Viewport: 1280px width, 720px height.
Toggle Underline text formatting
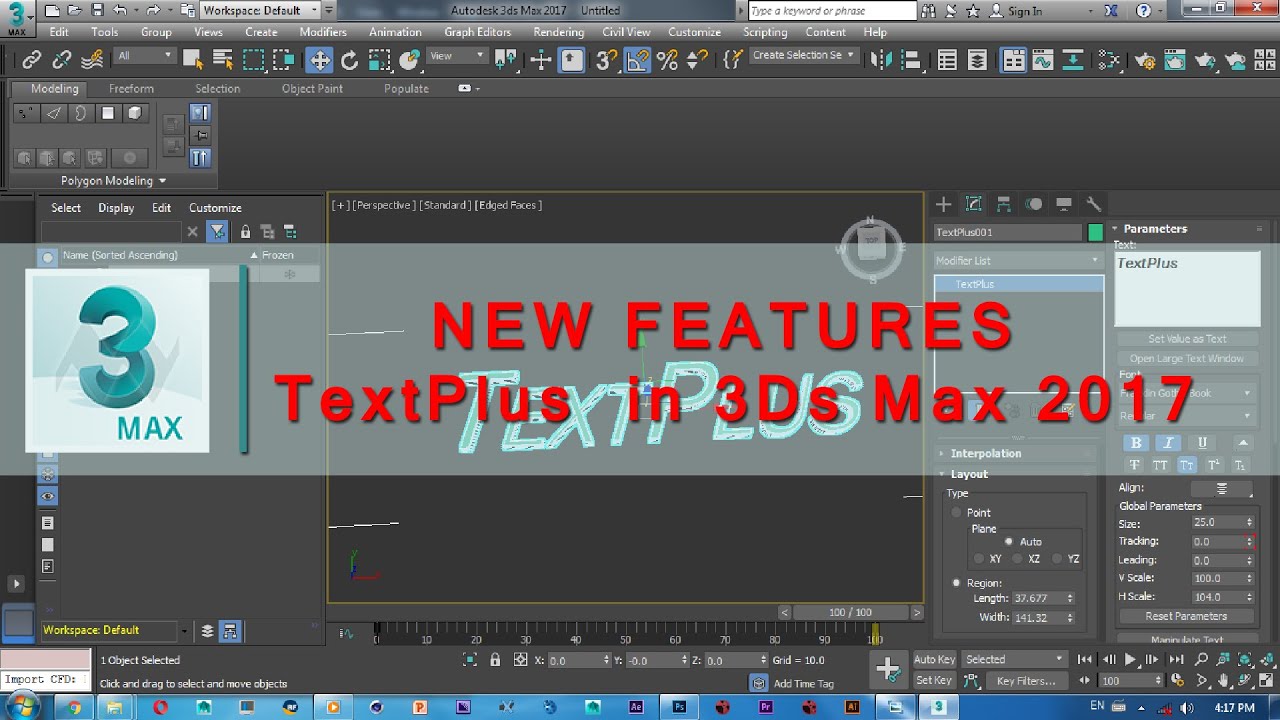pos(1202,443)
